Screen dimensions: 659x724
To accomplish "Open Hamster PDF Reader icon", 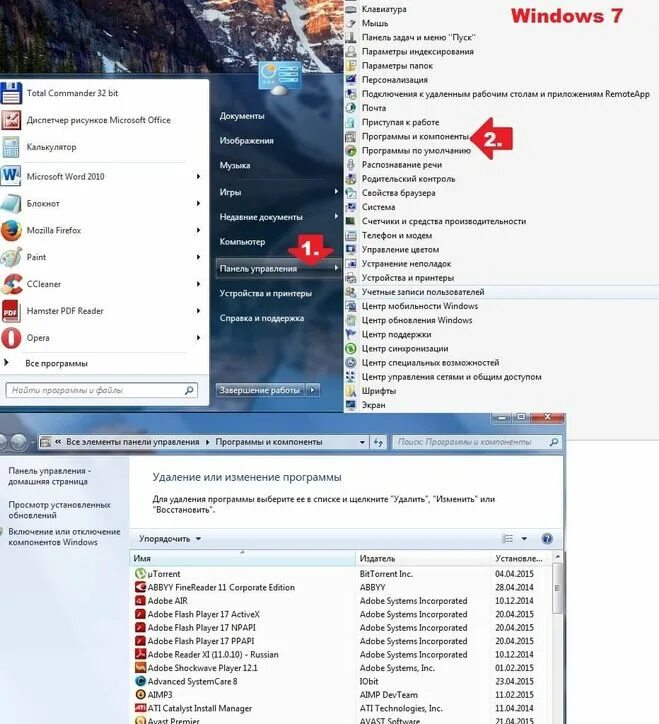I will click(11, 311).
